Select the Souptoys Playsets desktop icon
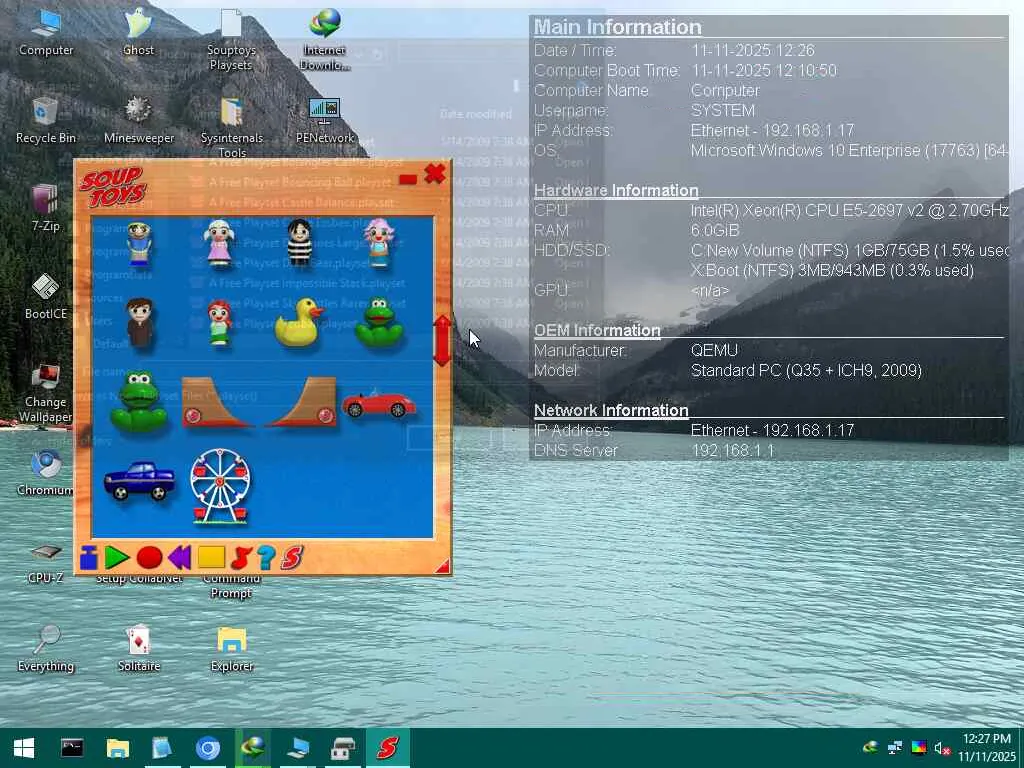 click(x=231, y=40)
